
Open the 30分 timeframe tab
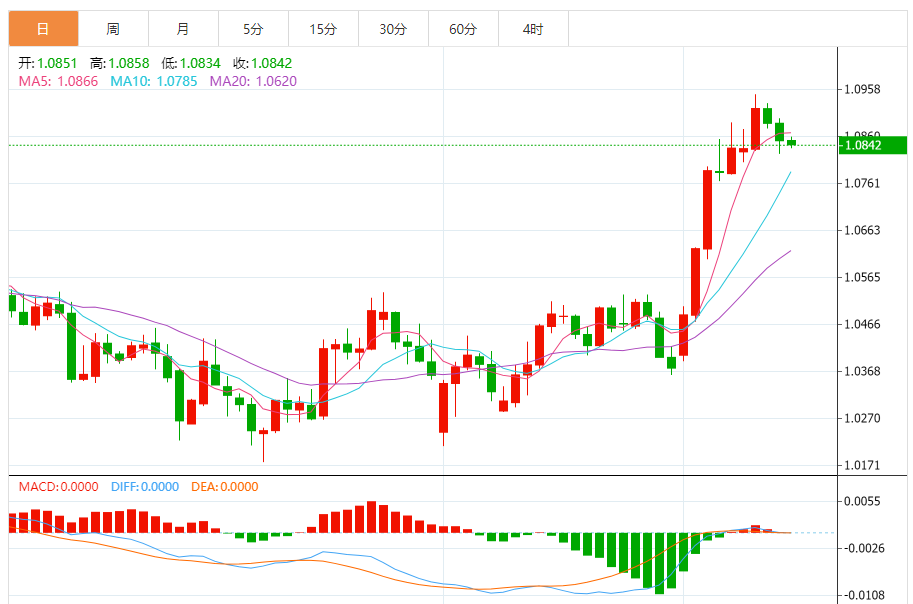[393, 29]
